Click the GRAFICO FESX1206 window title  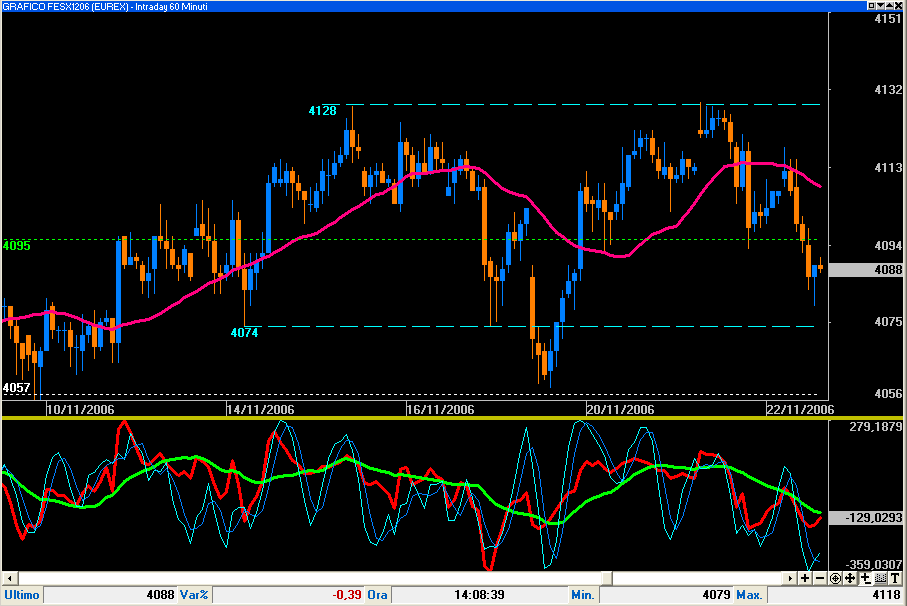pyautogui.click(x=105, y=6)
